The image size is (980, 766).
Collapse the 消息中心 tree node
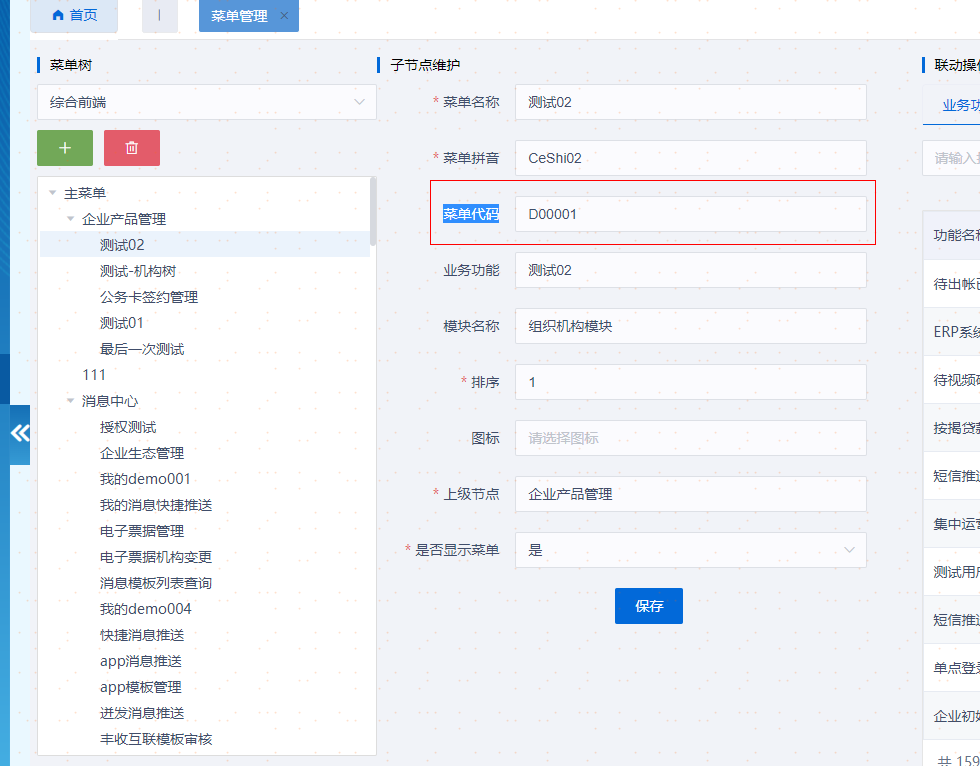pyautogui.click(x=70, y=401)
